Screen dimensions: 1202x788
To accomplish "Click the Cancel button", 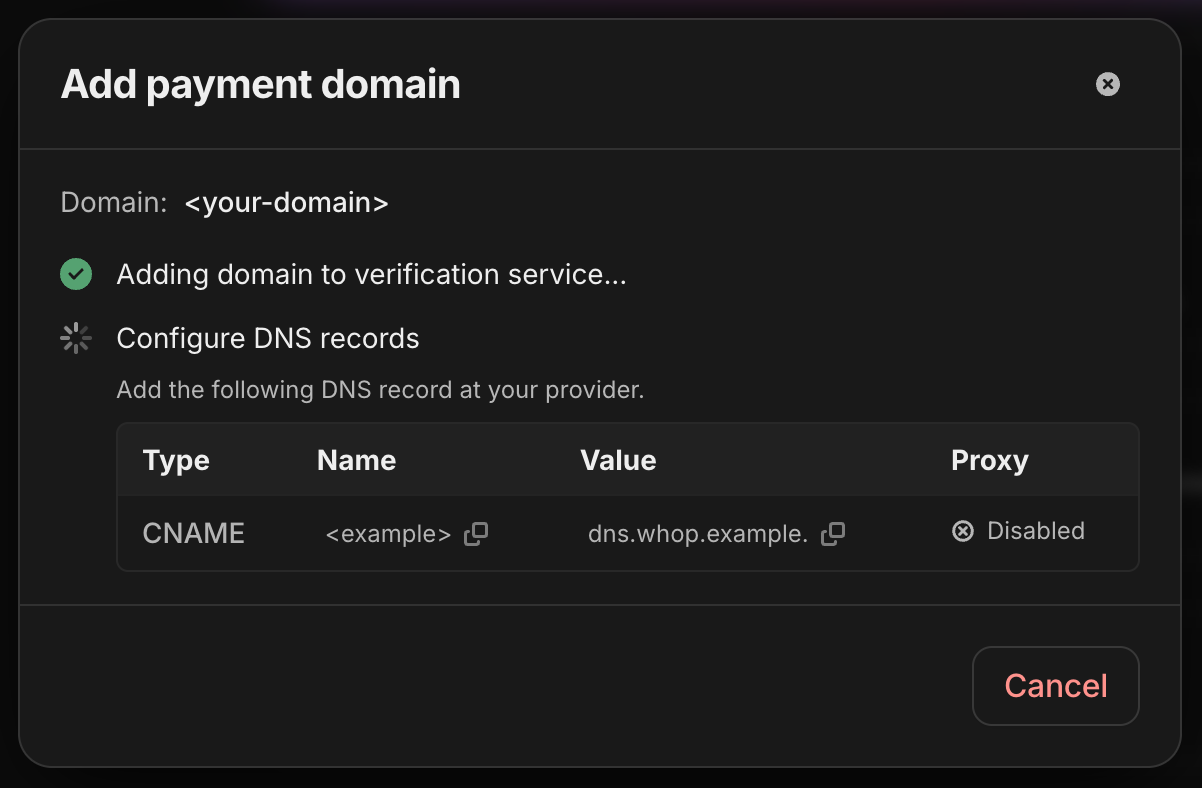I will click(1055, 686).
